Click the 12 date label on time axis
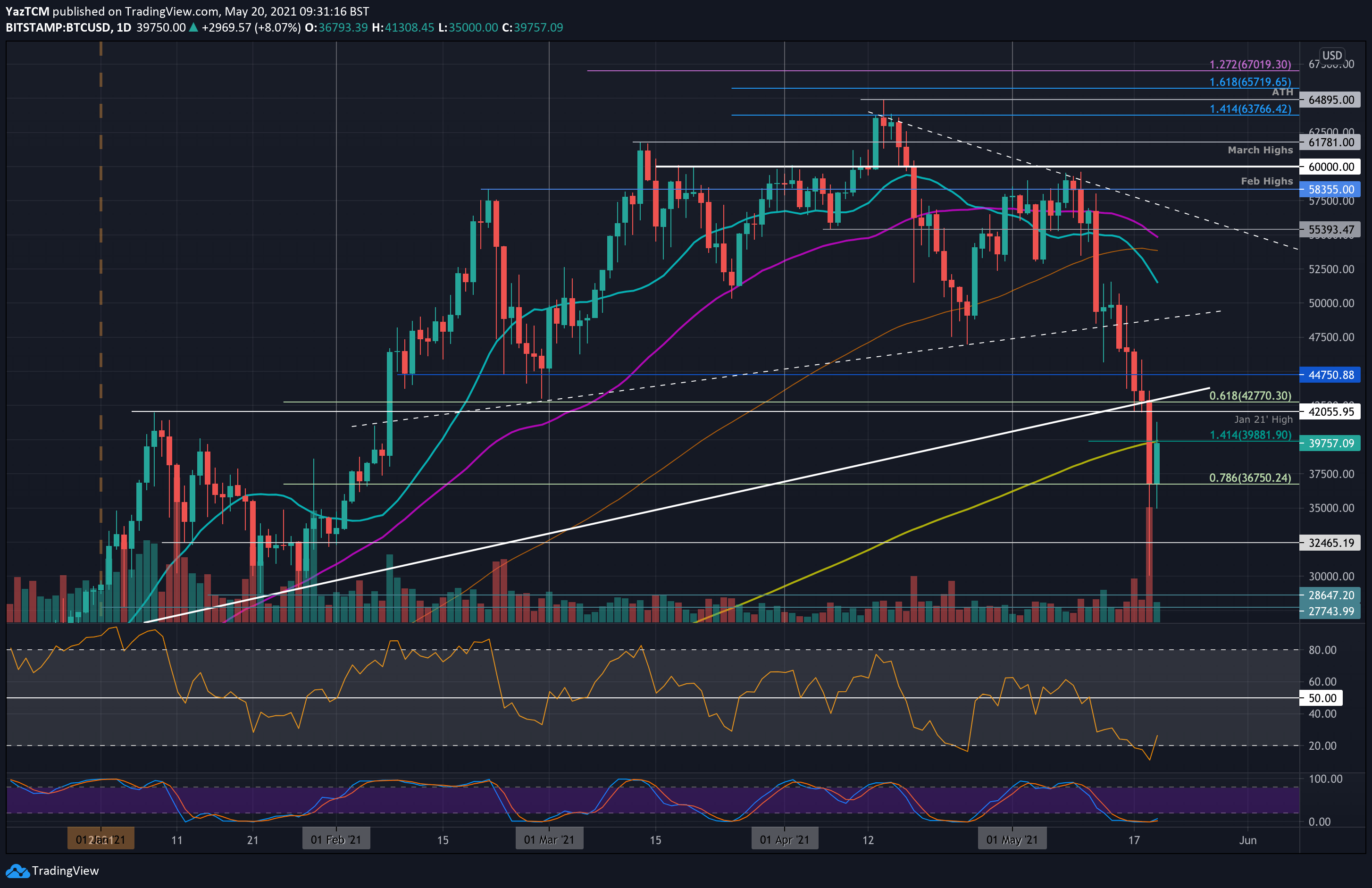Viewport: 1372px width, 888px height. 868,840
